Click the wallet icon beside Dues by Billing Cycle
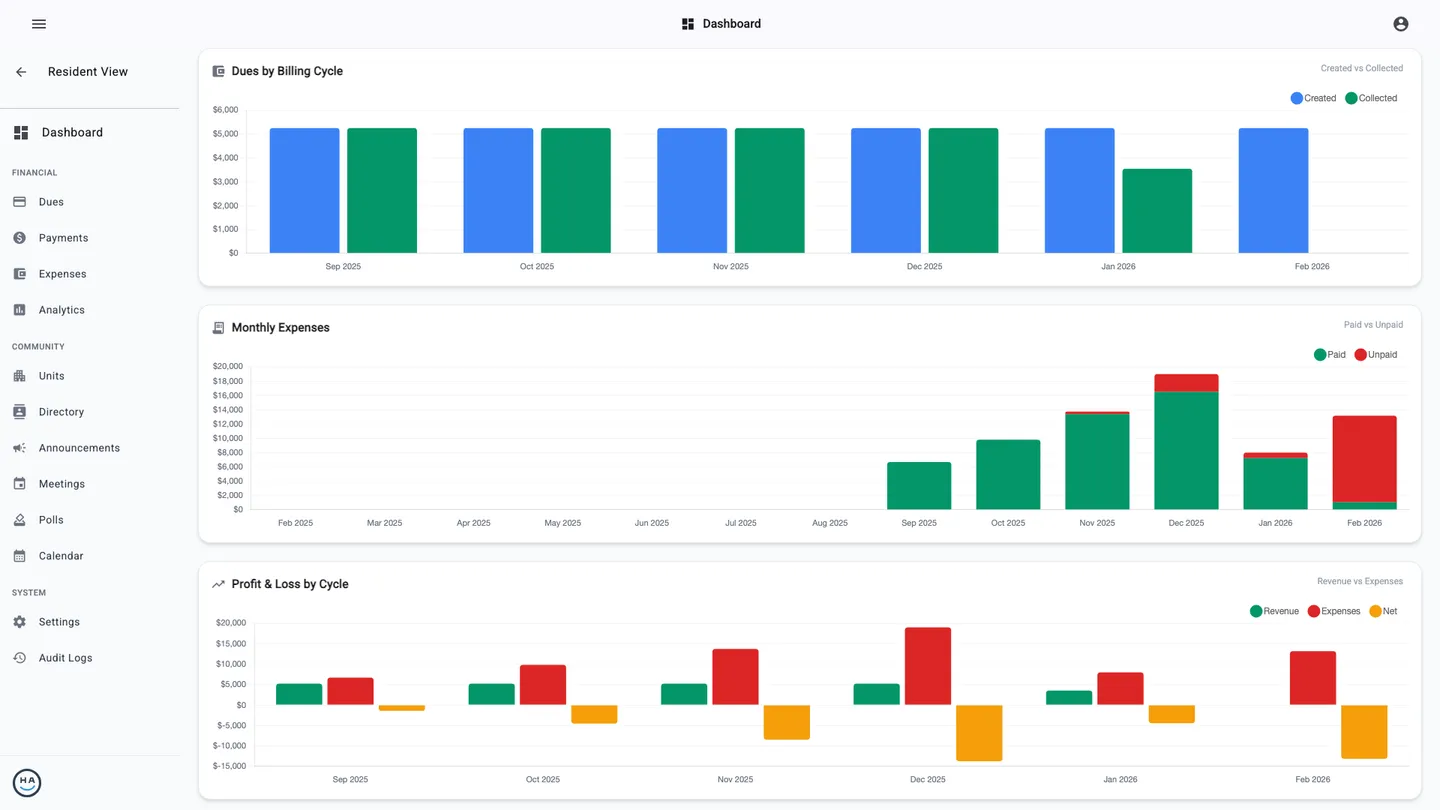Screen dimensions: 1440x810 pos(218,71)
